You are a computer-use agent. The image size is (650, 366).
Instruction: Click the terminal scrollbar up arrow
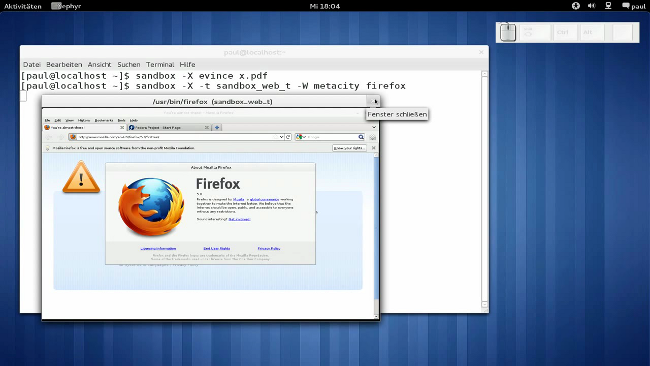[484, 74]
